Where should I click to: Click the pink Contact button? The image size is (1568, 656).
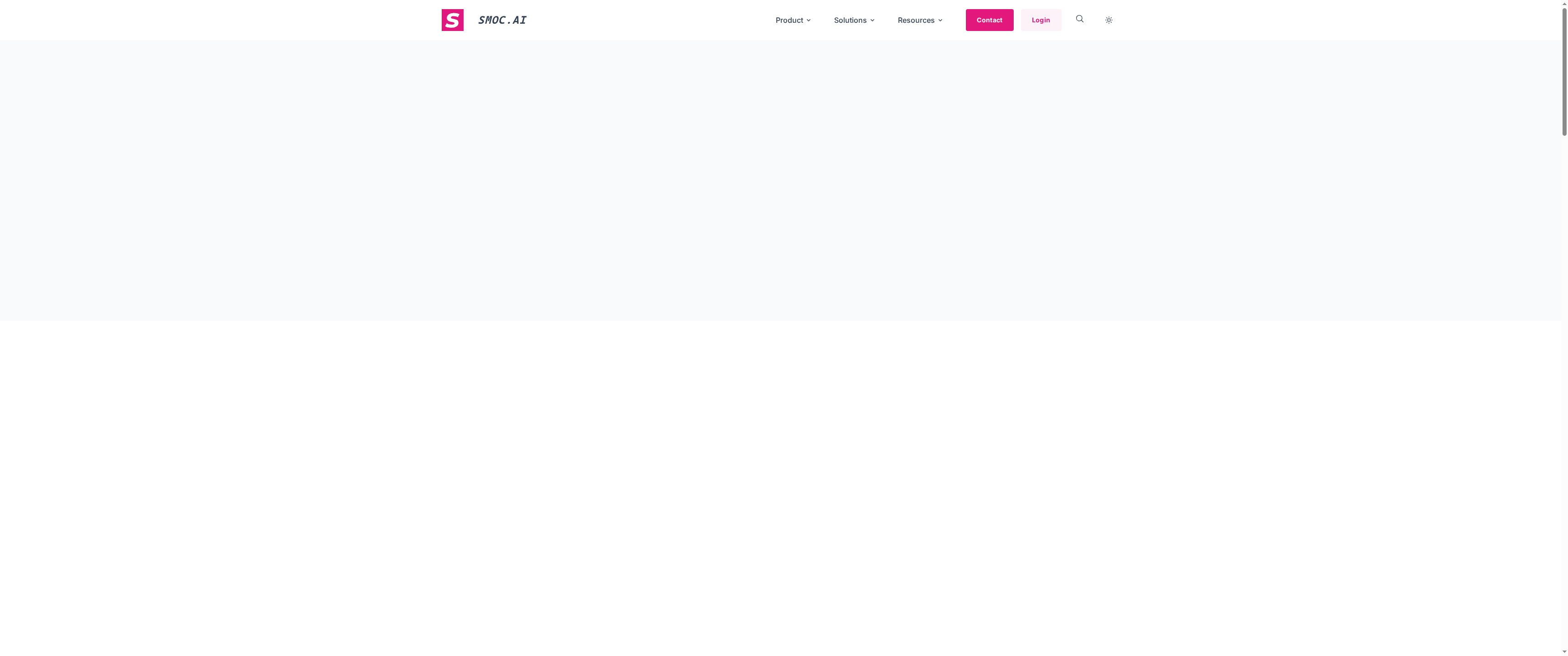pos(989,20)
